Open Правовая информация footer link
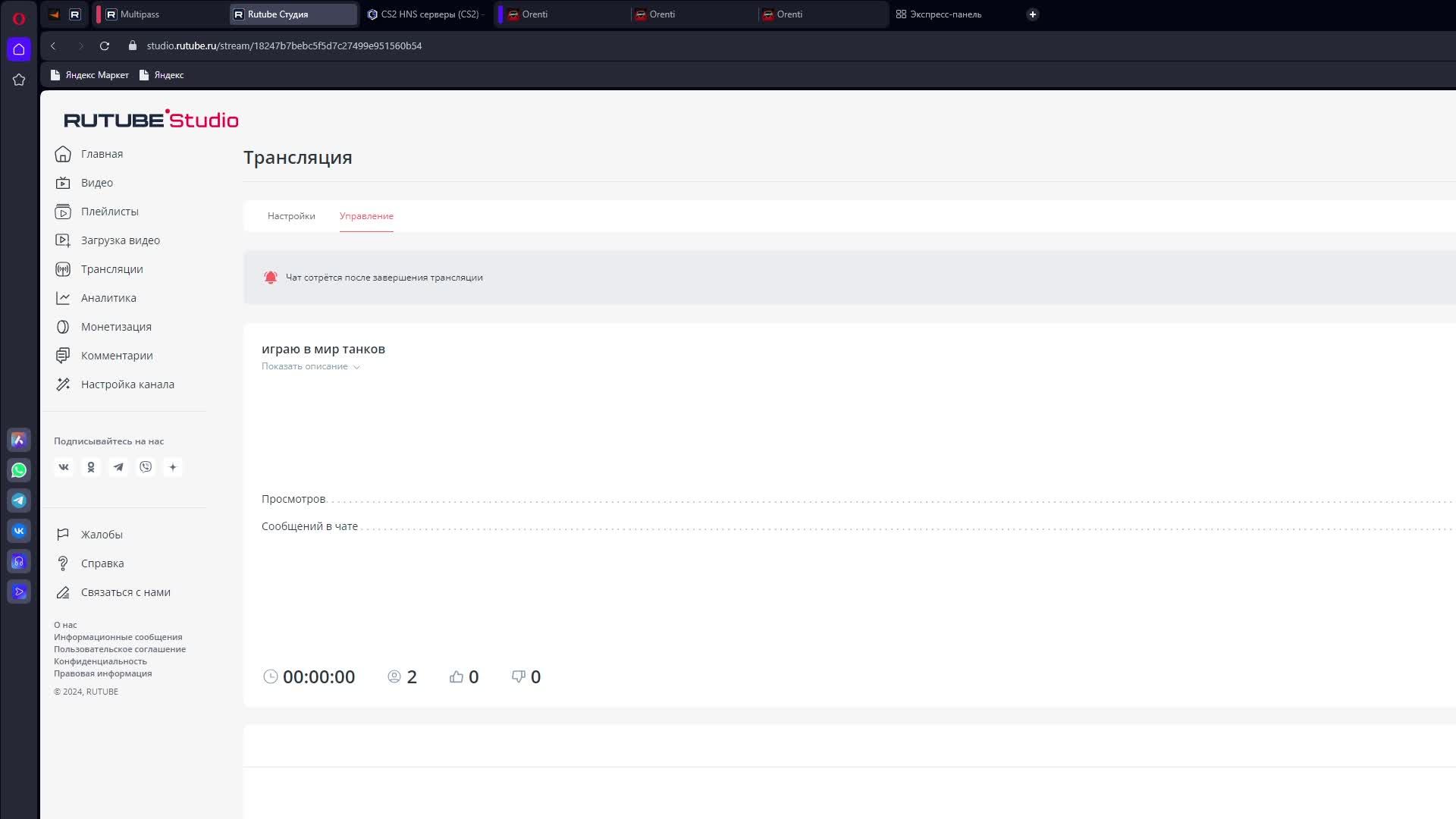1456x819 pixels. click(x=102, y=673)
